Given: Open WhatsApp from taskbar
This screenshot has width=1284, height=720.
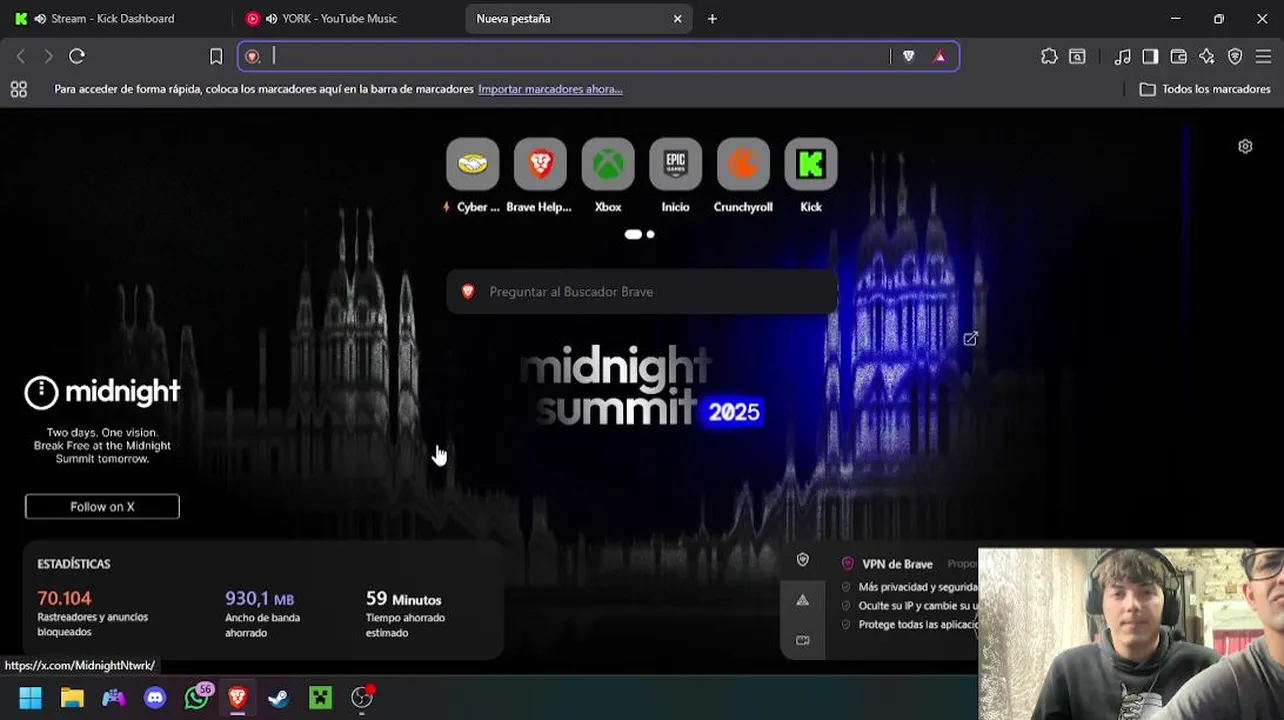Looking at the screenshot, I should tap(196, 698).
